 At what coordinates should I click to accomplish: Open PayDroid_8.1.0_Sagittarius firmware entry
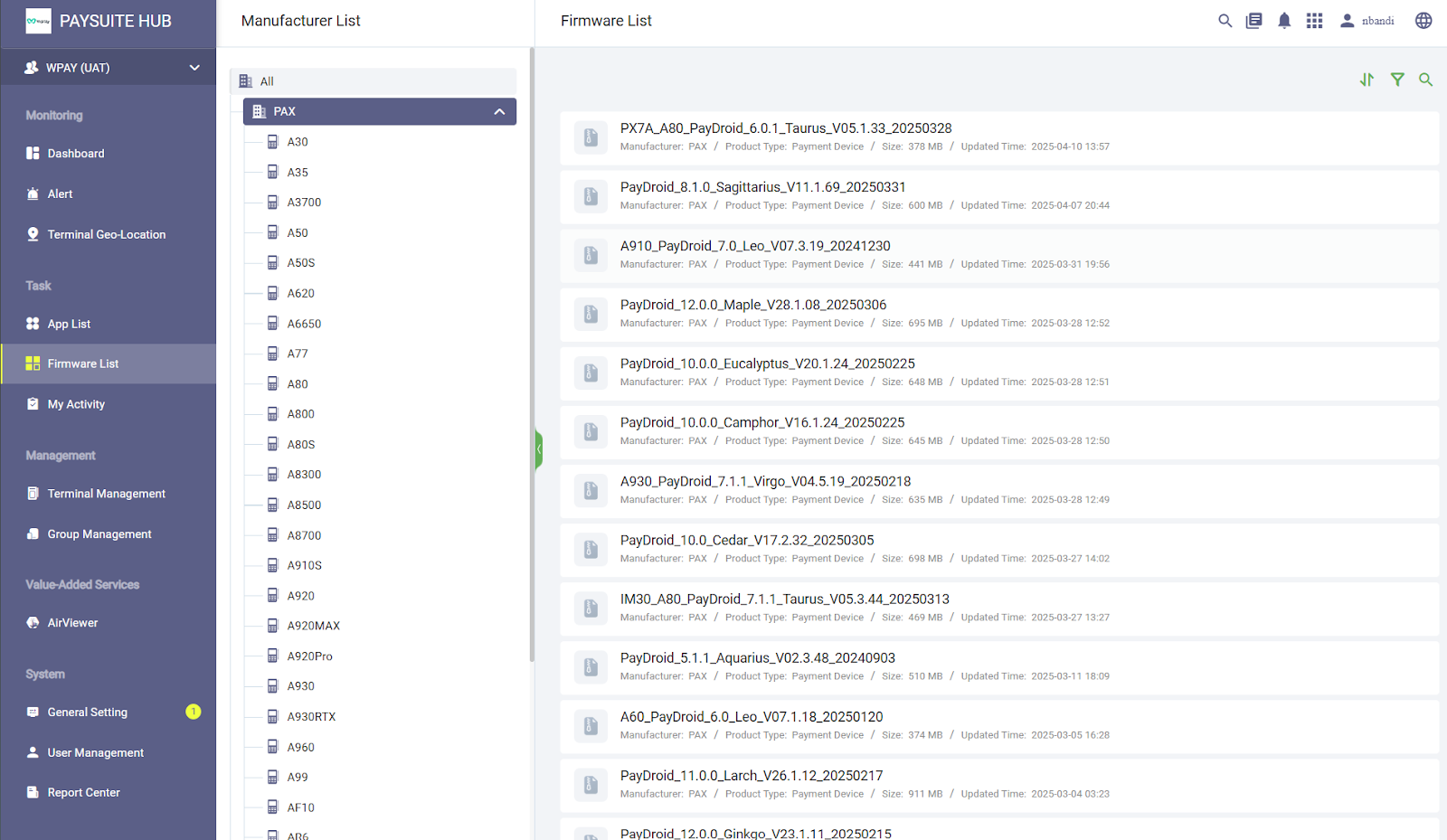999,196
